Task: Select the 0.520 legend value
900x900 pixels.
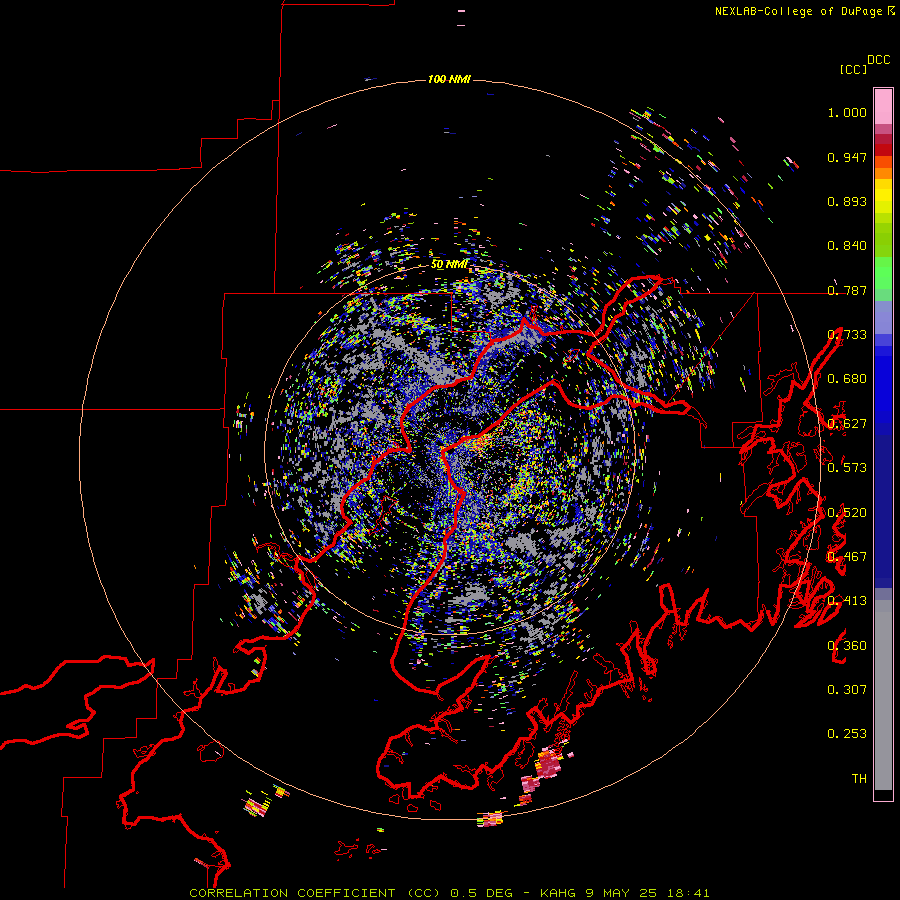Action: click(847, 513)
